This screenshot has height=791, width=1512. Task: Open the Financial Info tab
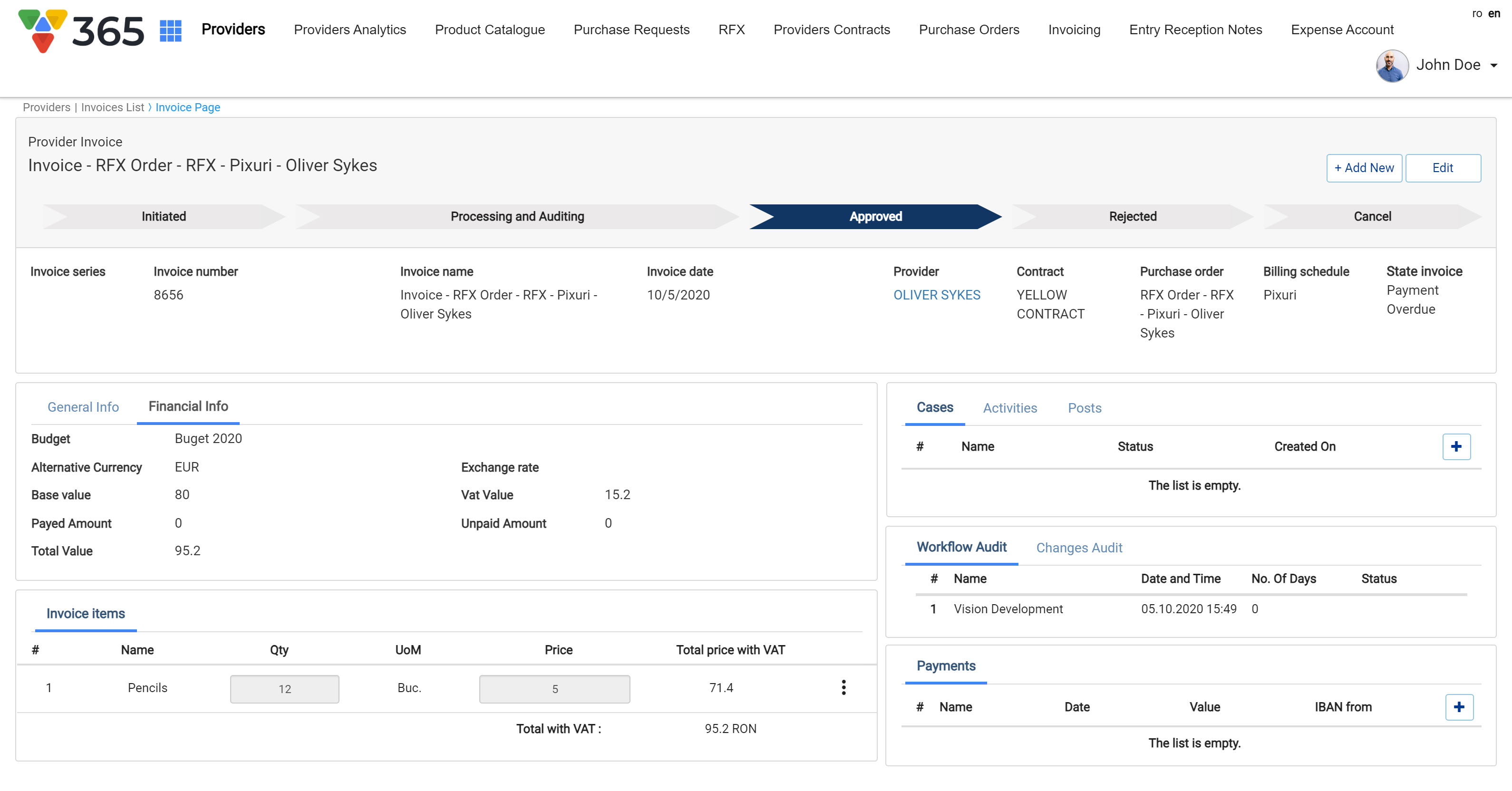click(188, 406)
